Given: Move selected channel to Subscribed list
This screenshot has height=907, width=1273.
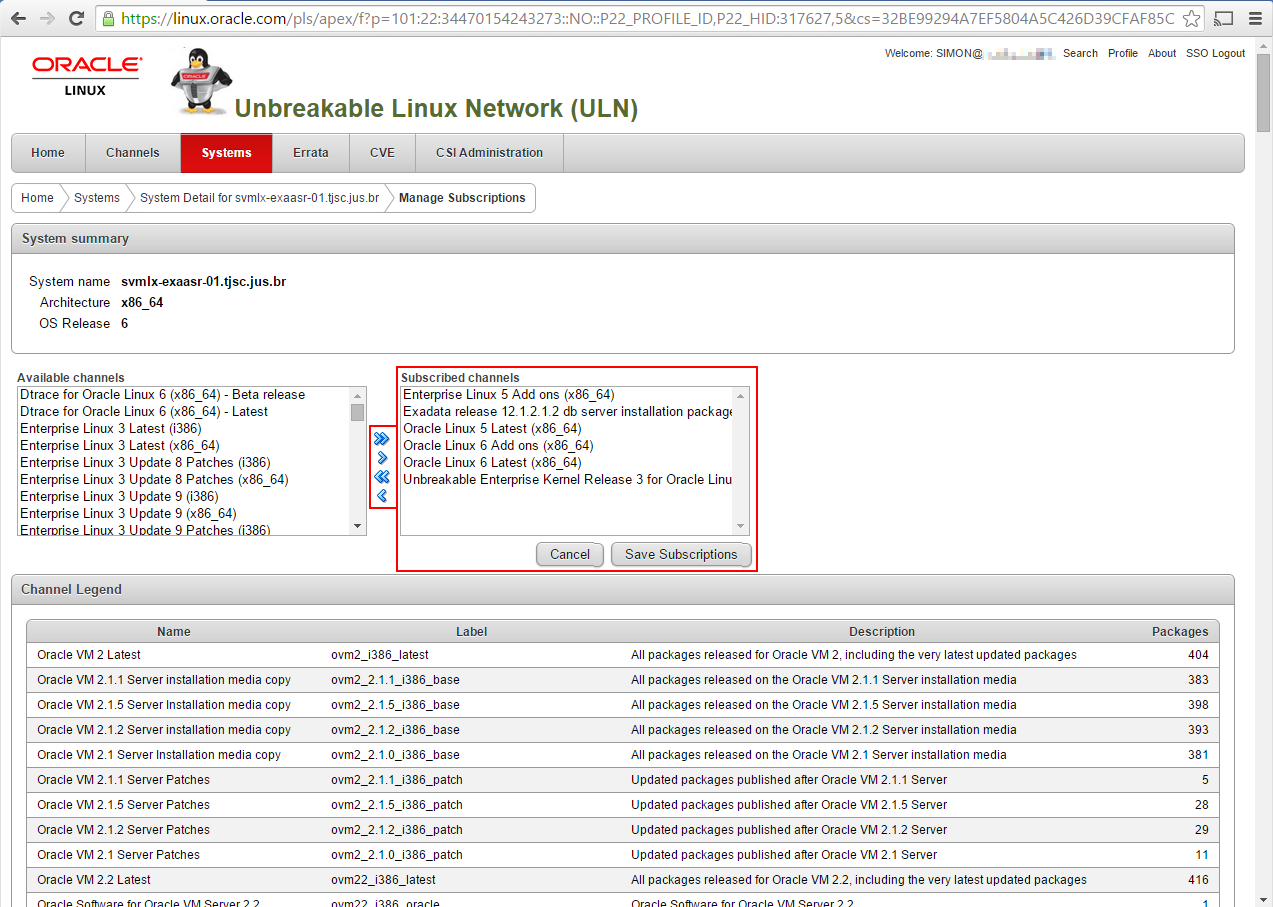Looking at the screenshot, I should point(381,457).
